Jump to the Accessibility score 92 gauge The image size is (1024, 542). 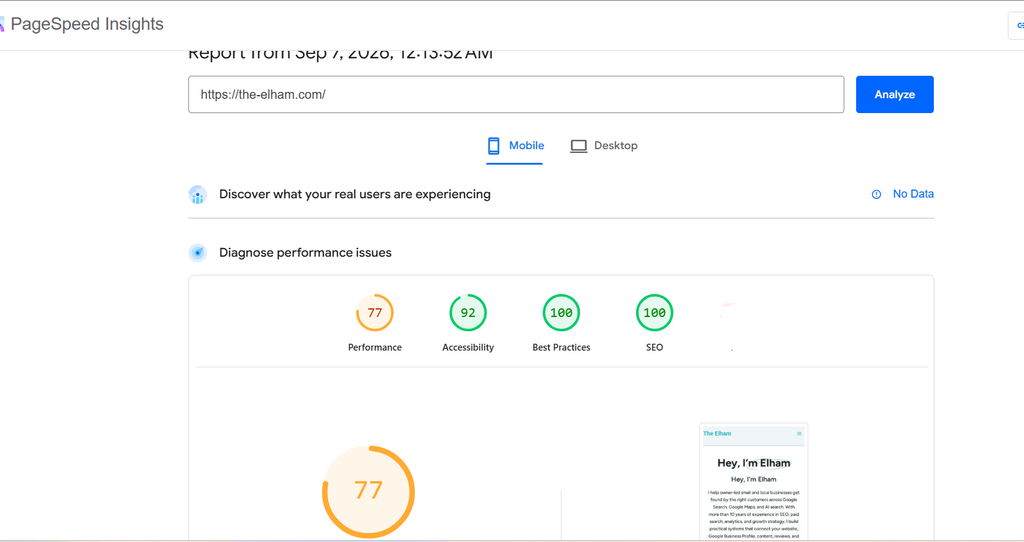468,323
